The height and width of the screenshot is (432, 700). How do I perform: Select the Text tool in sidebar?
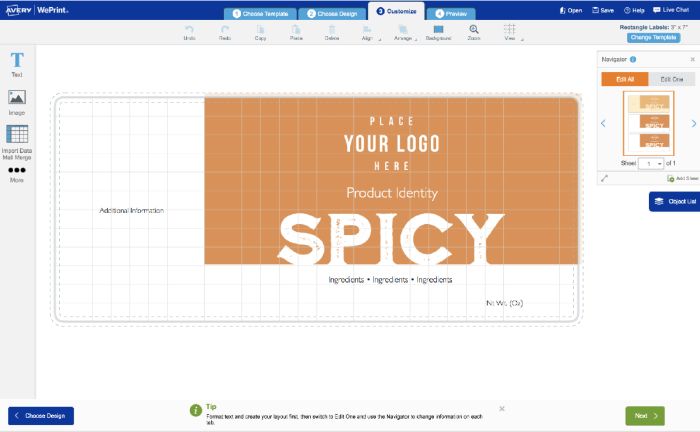pyautogui.click(x=17, y=65)
